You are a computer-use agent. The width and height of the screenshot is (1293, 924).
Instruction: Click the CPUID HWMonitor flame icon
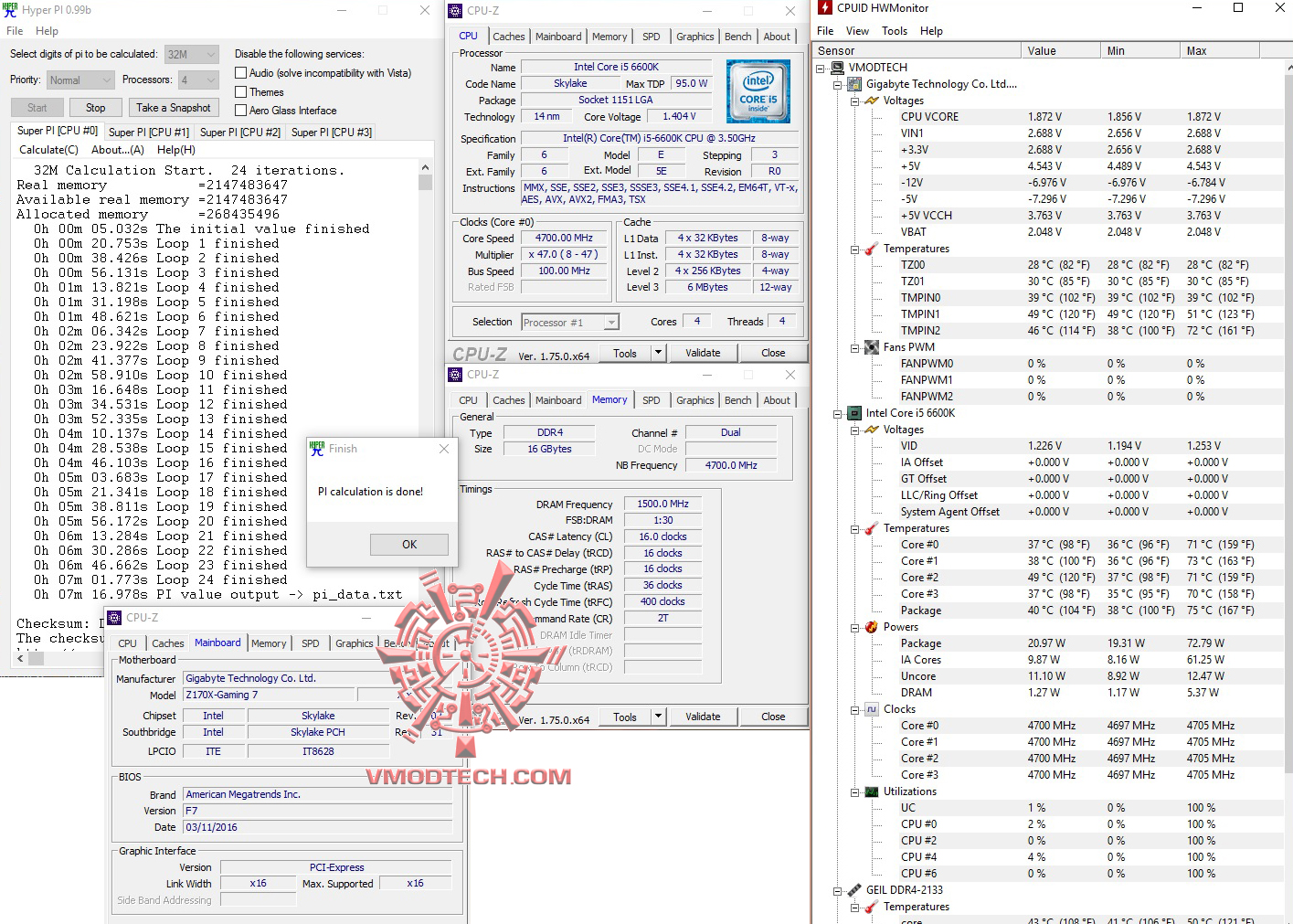823,8
